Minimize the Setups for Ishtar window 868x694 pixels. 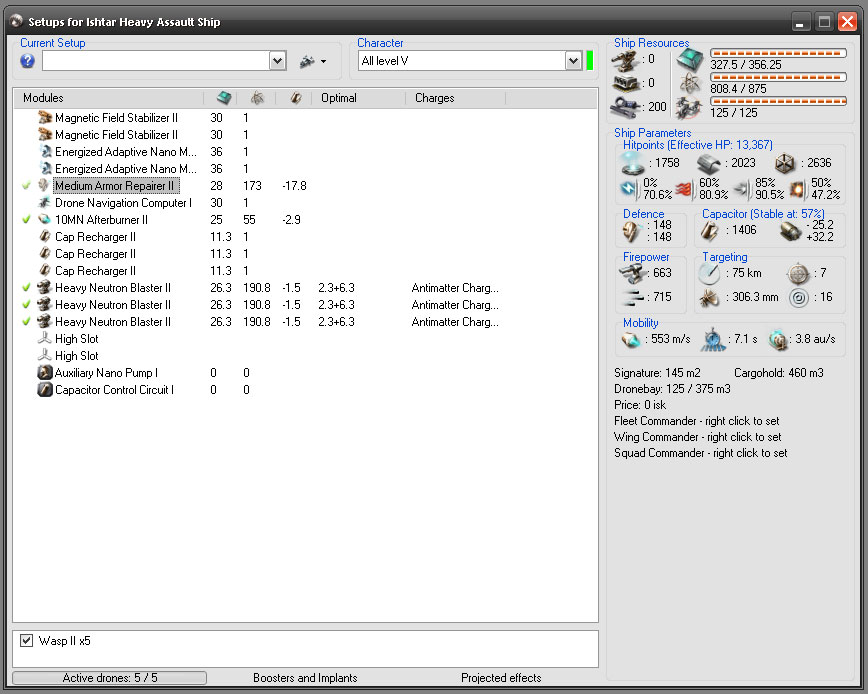click(799, 22)
